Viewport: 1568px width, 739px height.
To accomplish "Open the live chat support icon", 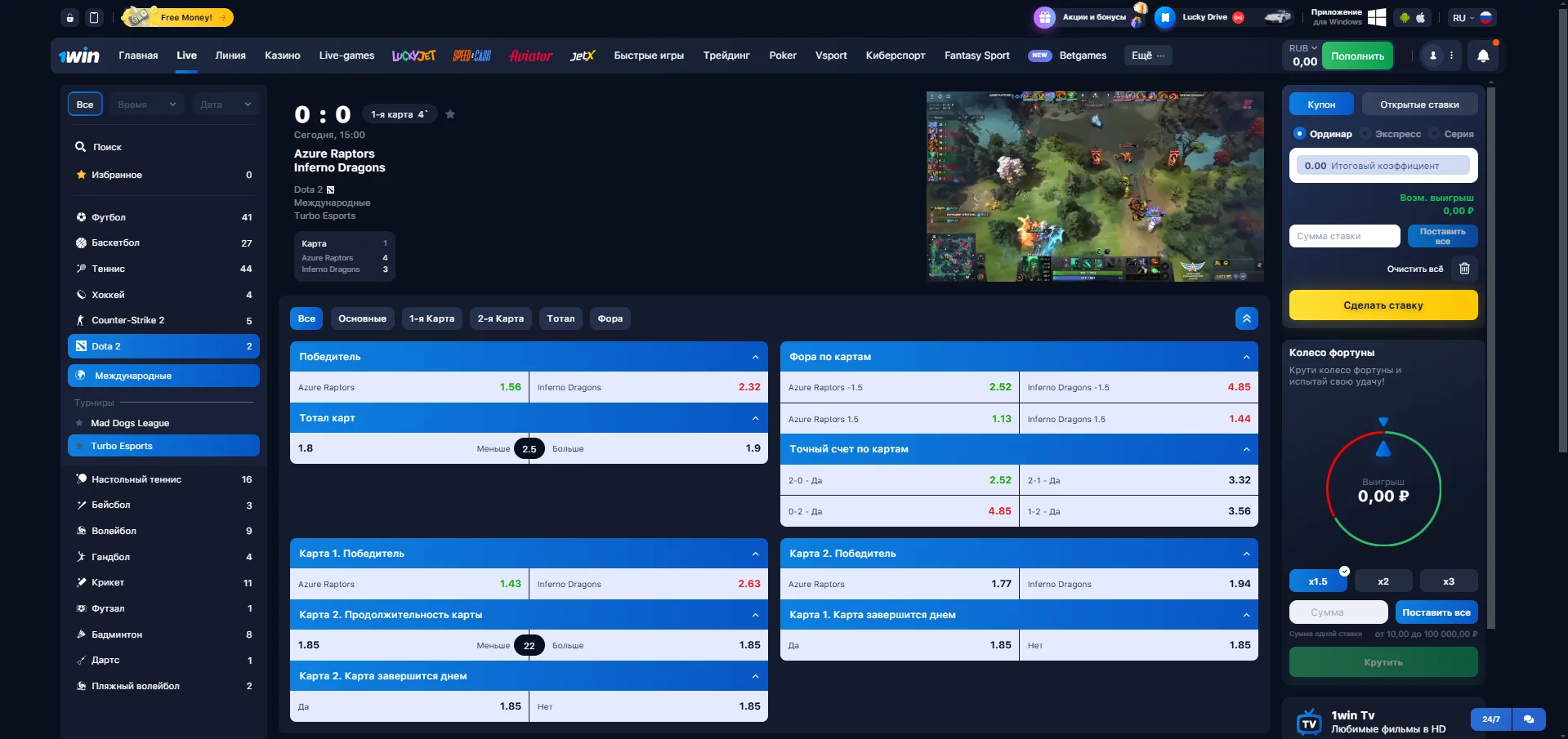I will (1529, 719).
